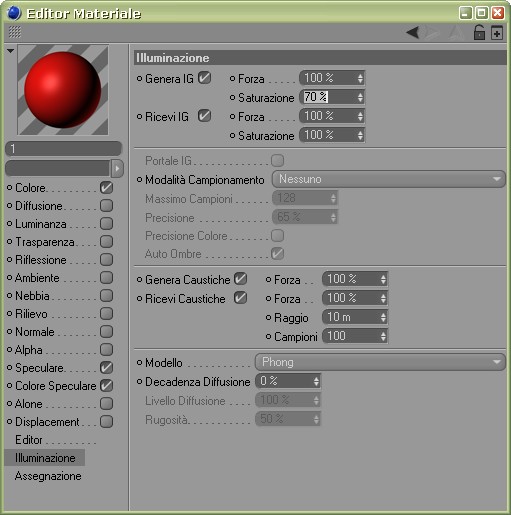Image resolution: width=511 pixels, height=515 pixels.
Task: Enable the Trasparenza channel checkbox
Action: click(106, 242)
